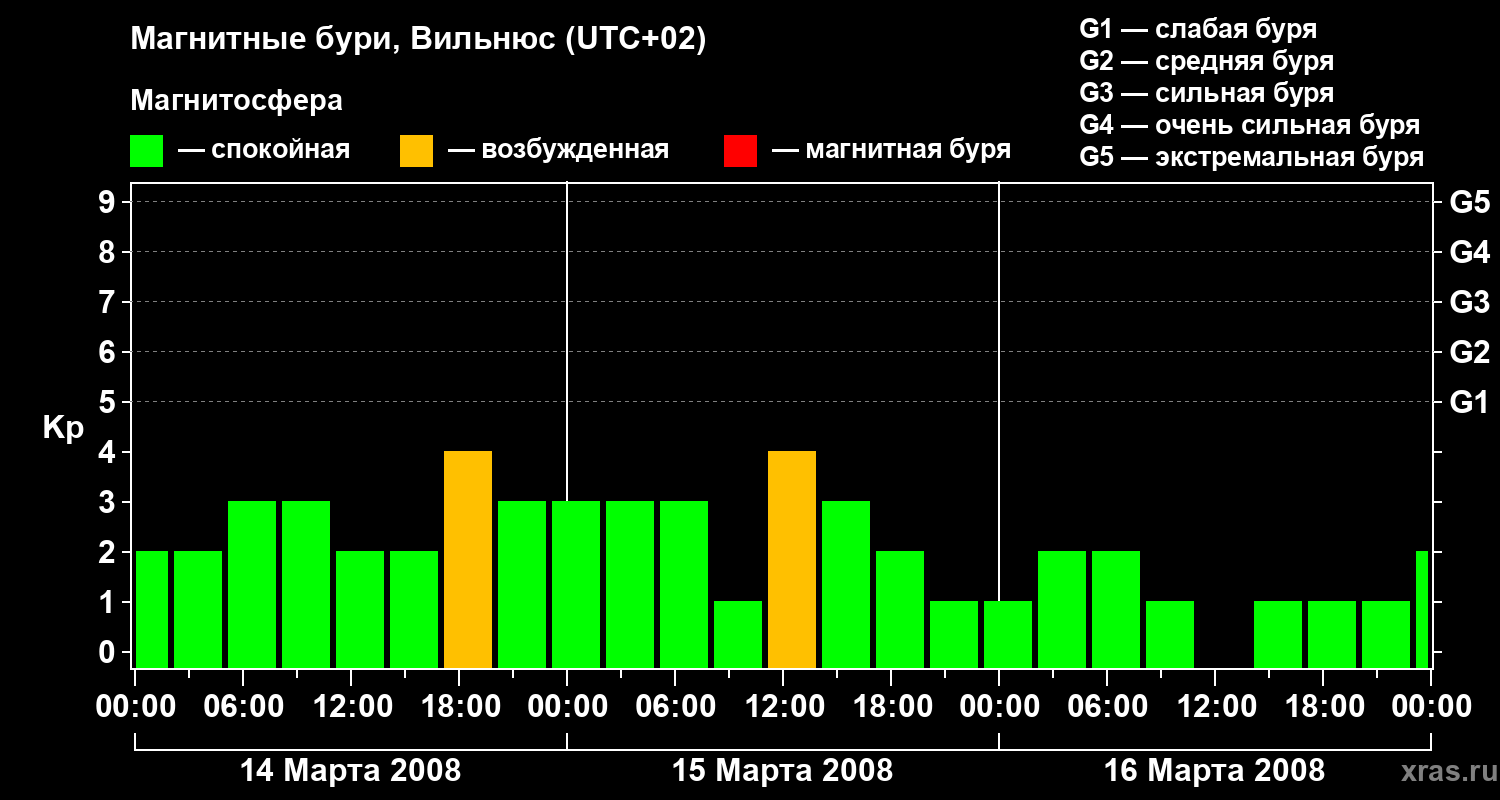Click the 18:00 time label under 14 March
The image size is (1500, 800).
(x=459, y=707)
